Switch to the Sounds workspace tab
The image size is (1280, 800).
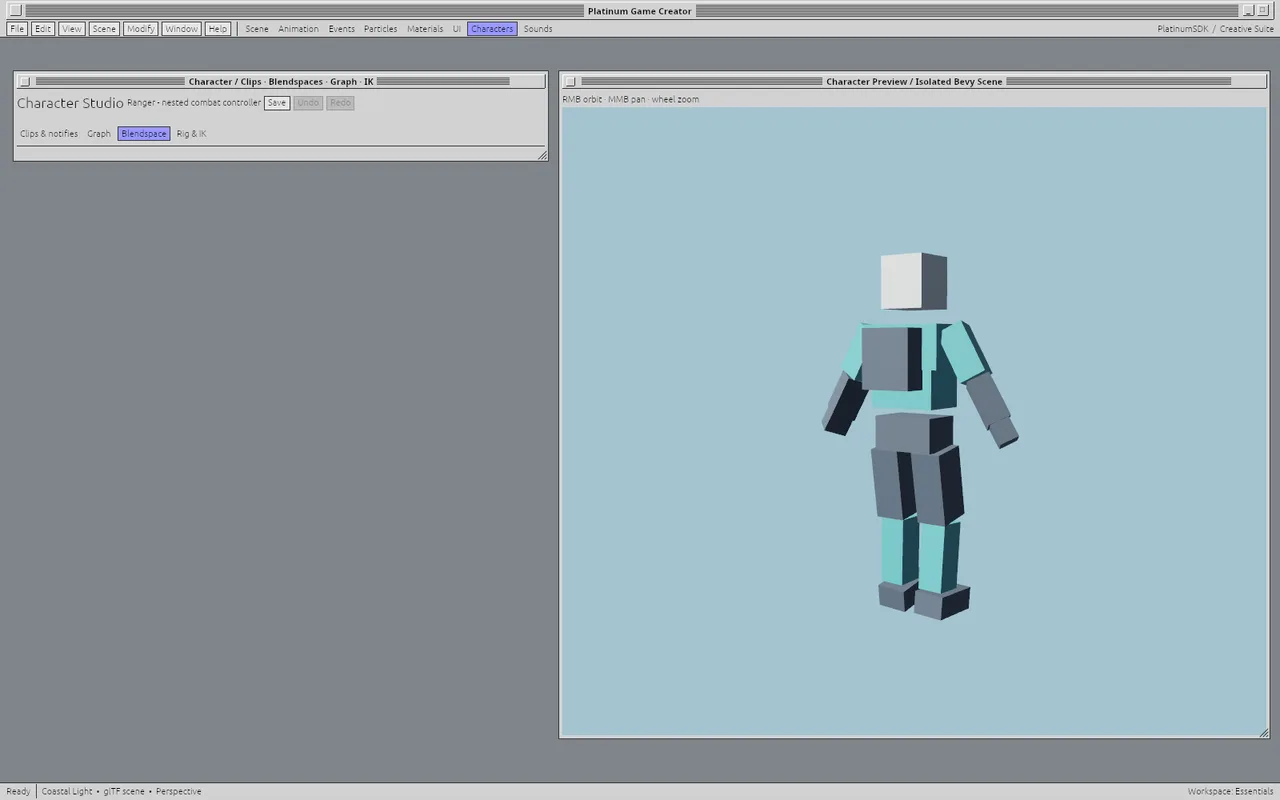tap(538, 29)
